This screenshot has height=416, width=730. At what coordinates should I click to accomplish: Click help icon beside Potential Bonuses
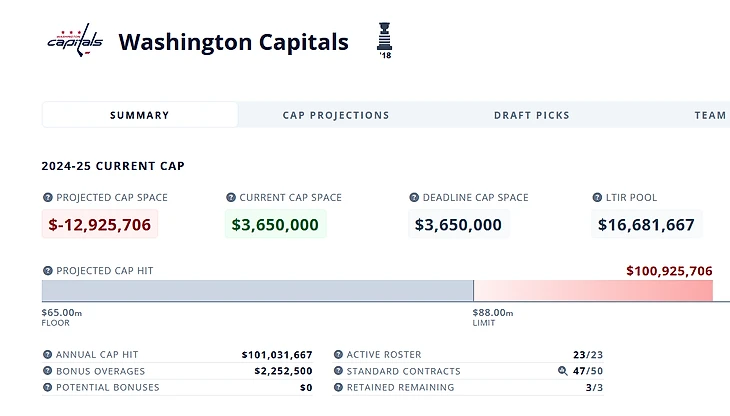(47, 387)
